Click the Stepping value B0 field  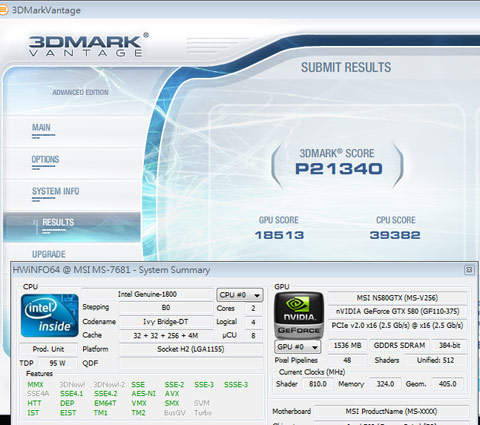(166, 307)
